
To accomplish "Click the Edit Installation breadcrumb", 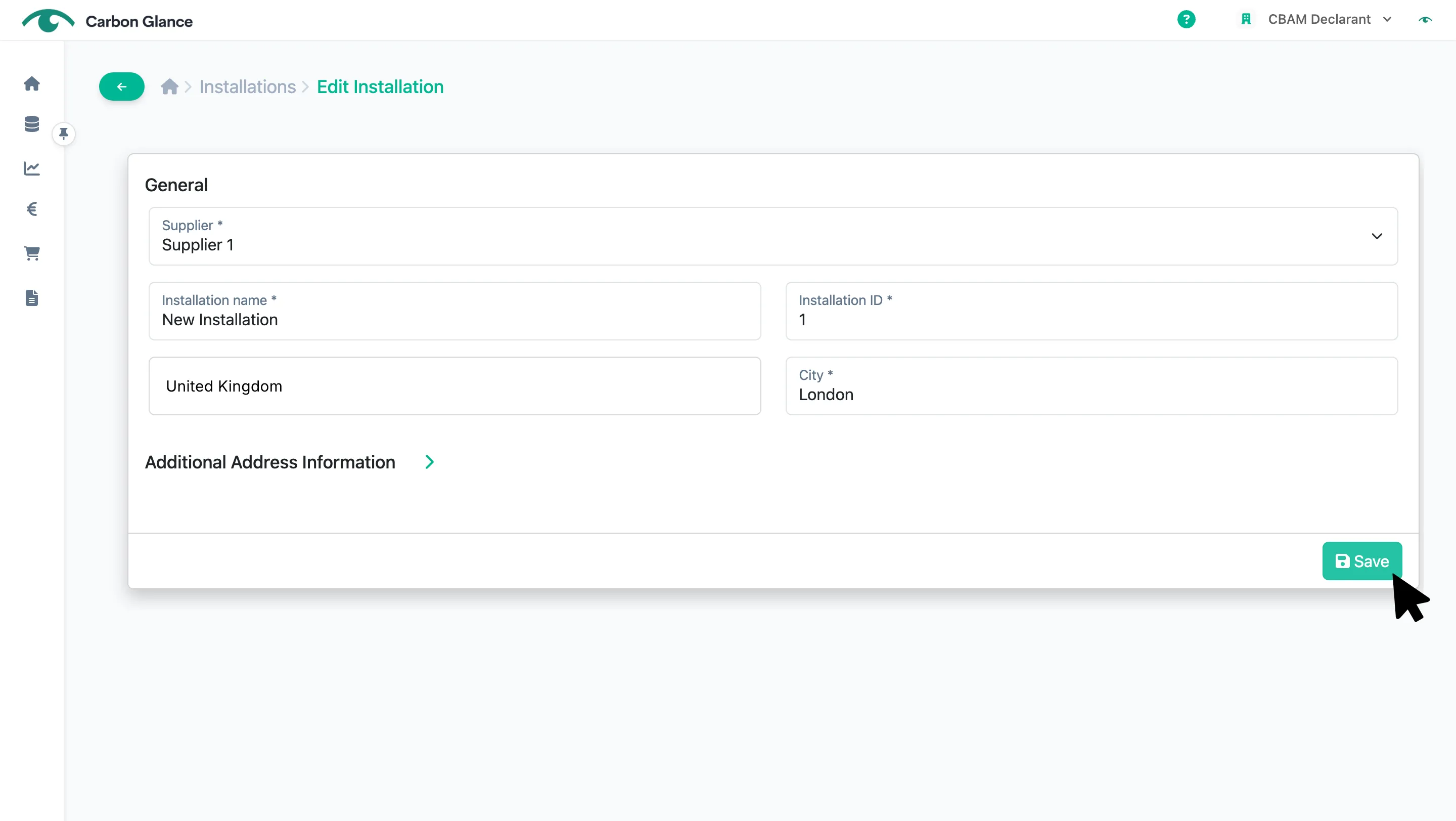I will (380, 87).
